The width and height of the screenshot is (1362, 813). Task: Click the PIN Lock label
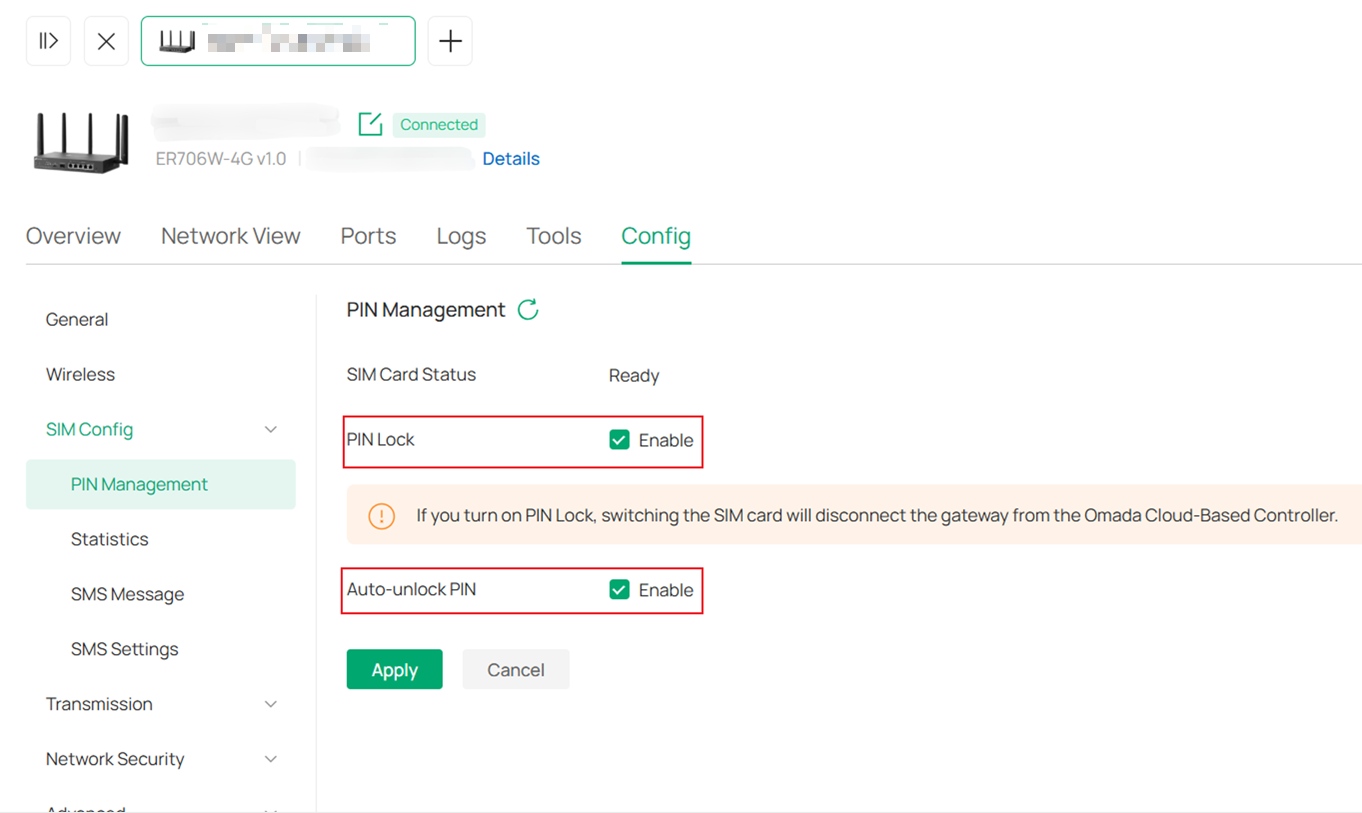pyautogui.click(x=381, y=440)
